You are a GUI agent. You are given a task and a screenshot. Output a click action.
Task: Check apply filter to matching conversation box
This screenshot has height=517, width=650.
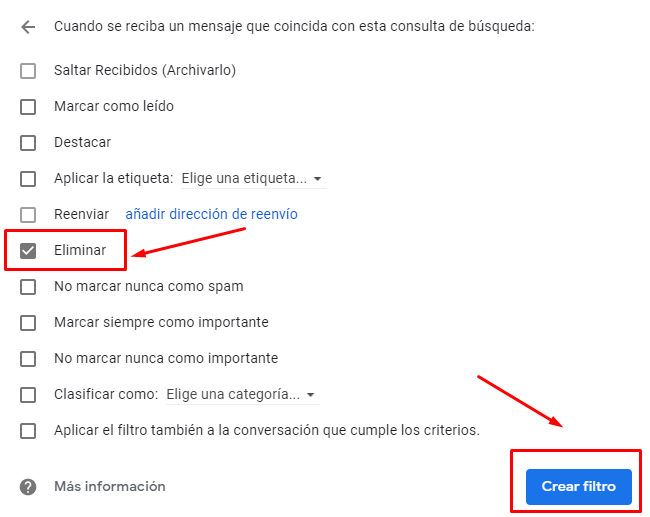[x=28, y=431]
